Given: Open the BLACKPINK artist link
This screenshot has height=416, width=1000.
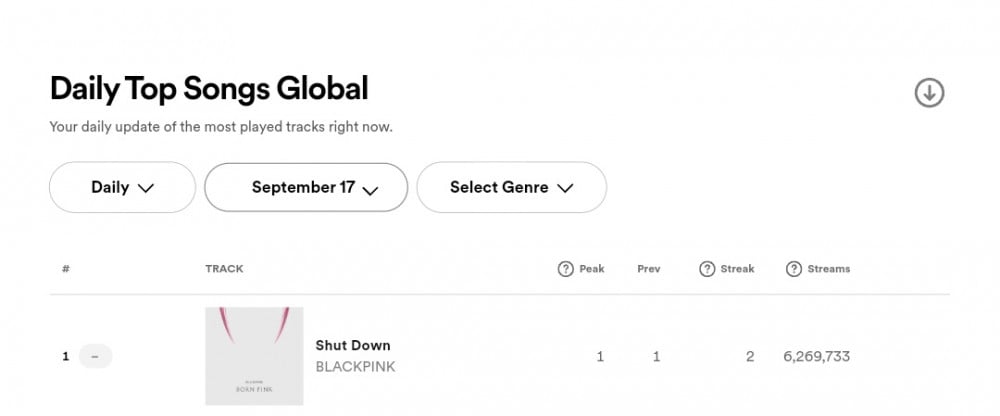Looking at the screenshot, I should pyautogui.click(x=355, y=367).
